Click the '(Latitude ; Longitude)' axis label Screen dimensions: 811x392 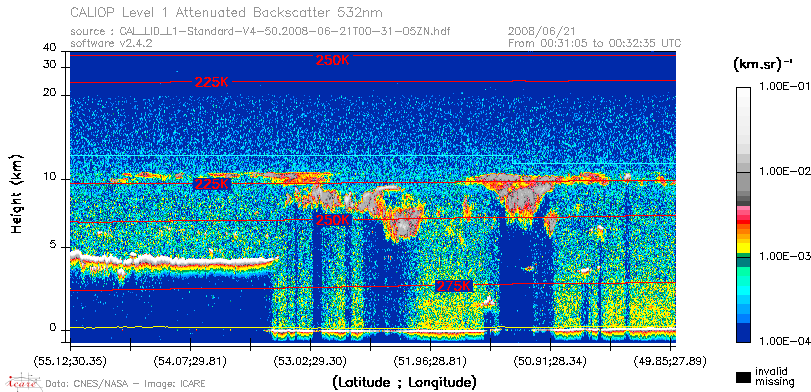404,383
